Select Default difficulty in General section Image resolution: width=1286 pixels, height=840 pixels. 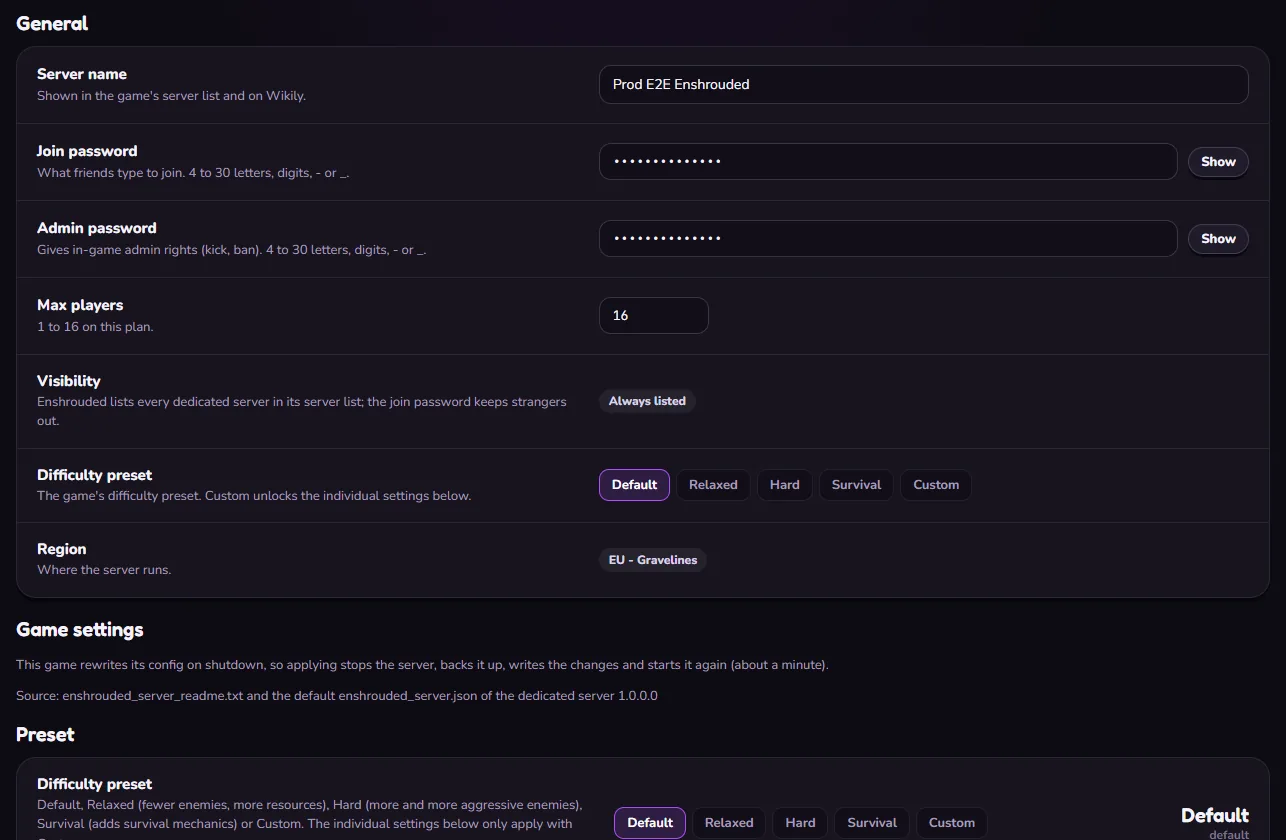[x=634, y=485]
